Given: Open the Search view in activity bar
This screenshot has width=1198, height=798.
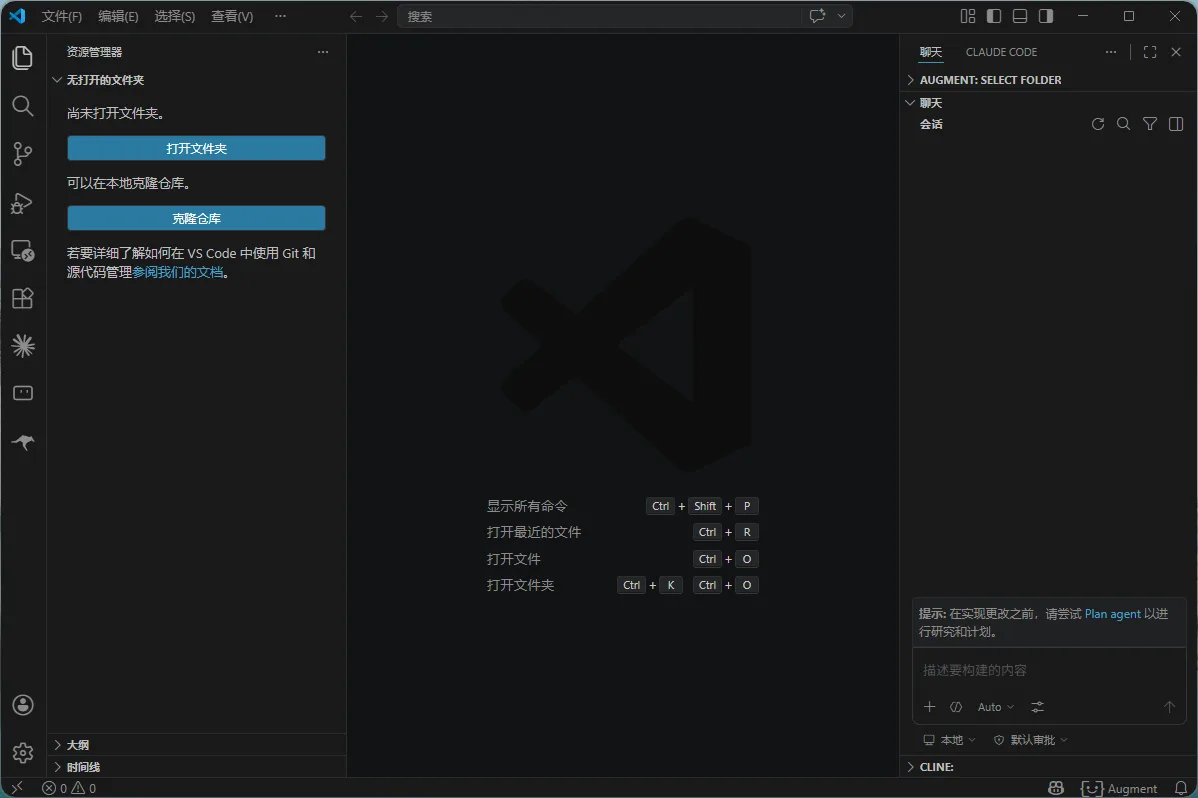Looking at the screenshot, I should (23, 106).
